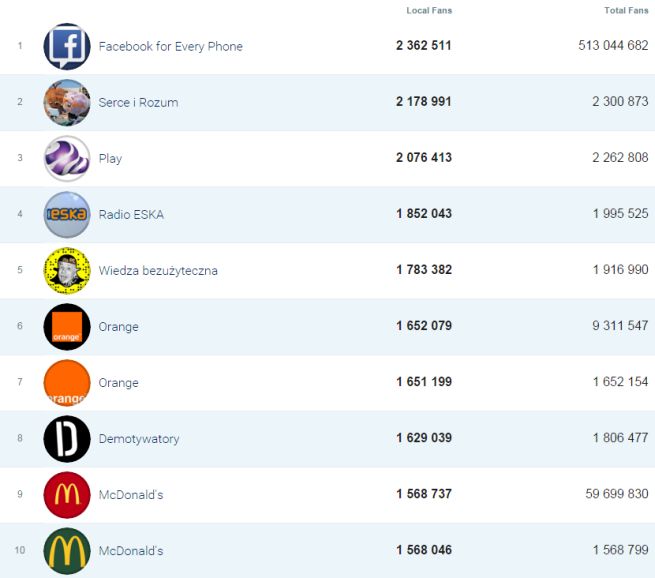Open the Demotywatory logo icon

click(67, 438)
